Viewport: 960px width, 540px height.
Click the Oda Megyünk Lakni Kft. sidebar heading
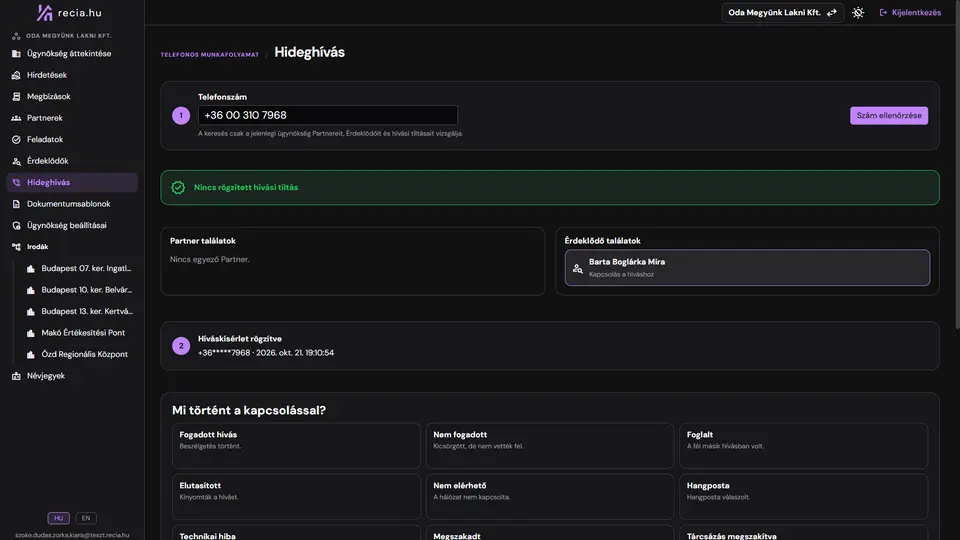[x=69, y=36]
